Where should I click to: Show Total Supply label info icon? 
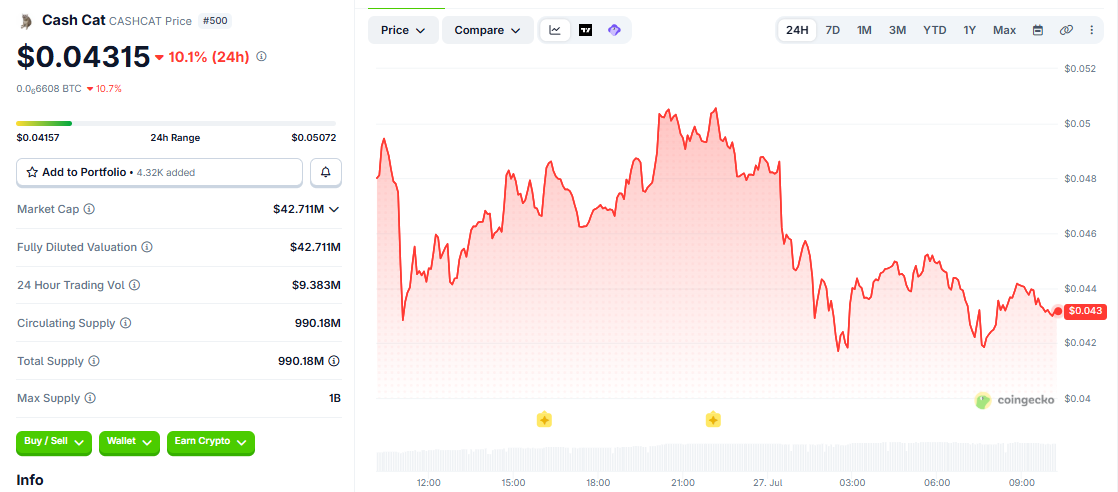[93, 362]
